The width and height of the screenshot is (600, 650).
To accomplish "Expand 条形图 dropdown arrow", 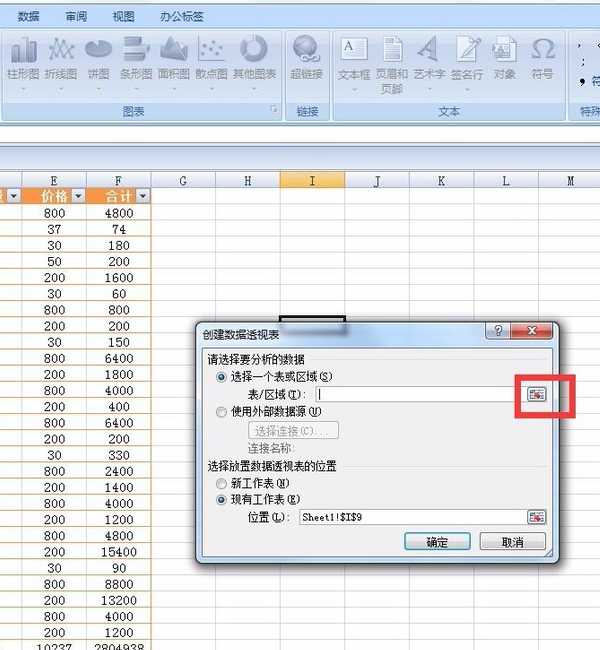I will [136, 89].
